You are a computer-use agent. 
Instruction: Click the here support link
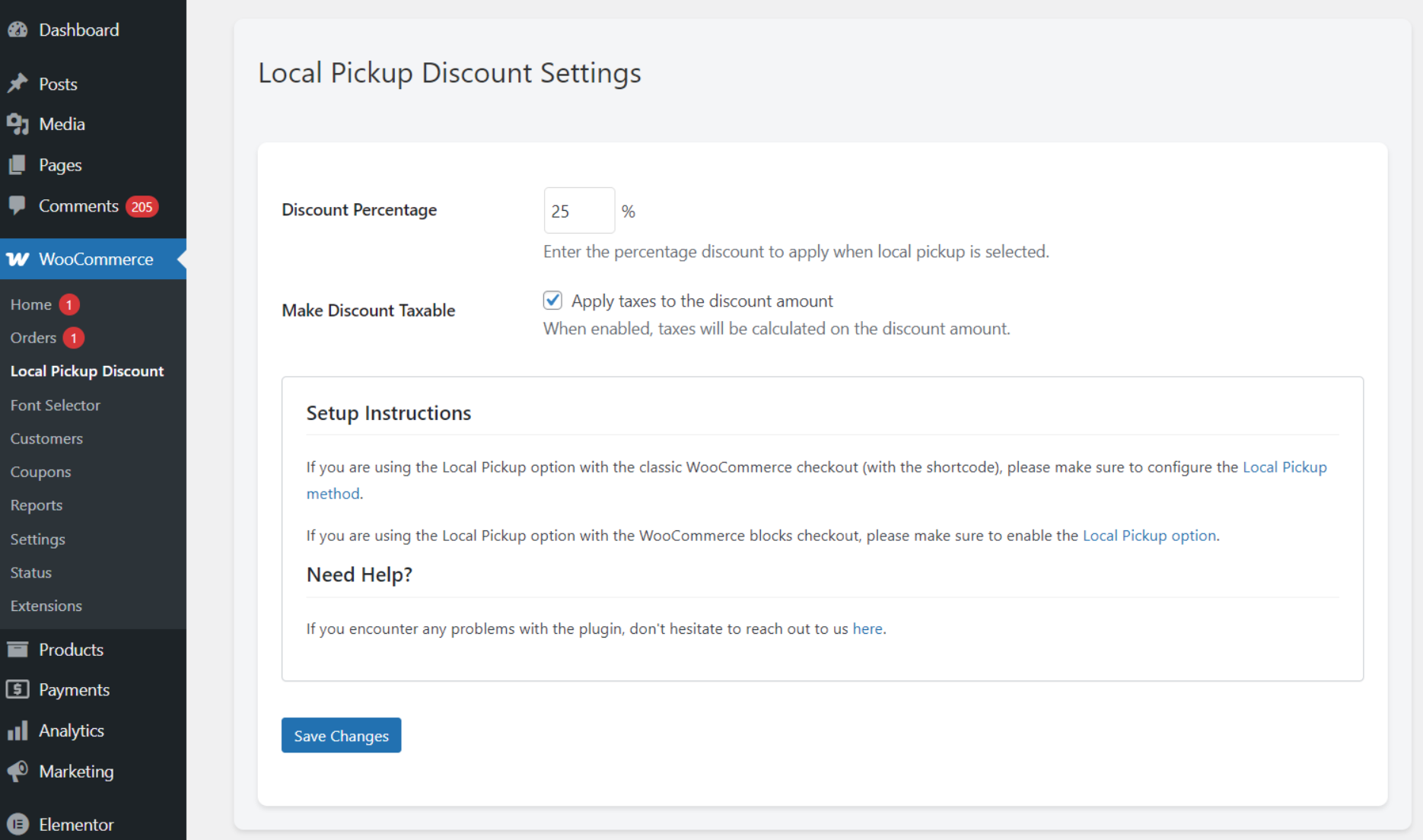point(867,628)
